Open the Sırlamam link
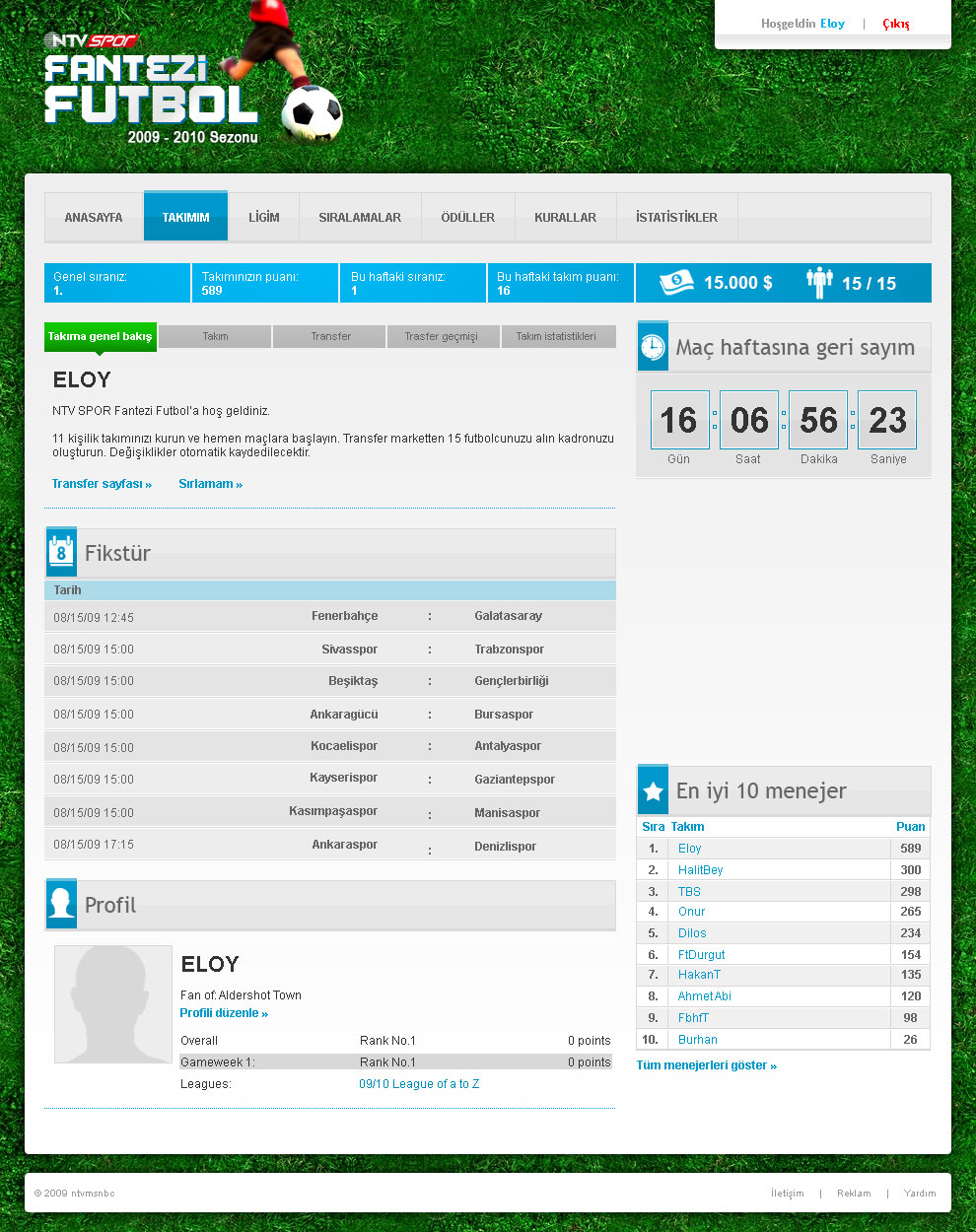The height and width of the screenshot is (1232, 976). point(210,484)
